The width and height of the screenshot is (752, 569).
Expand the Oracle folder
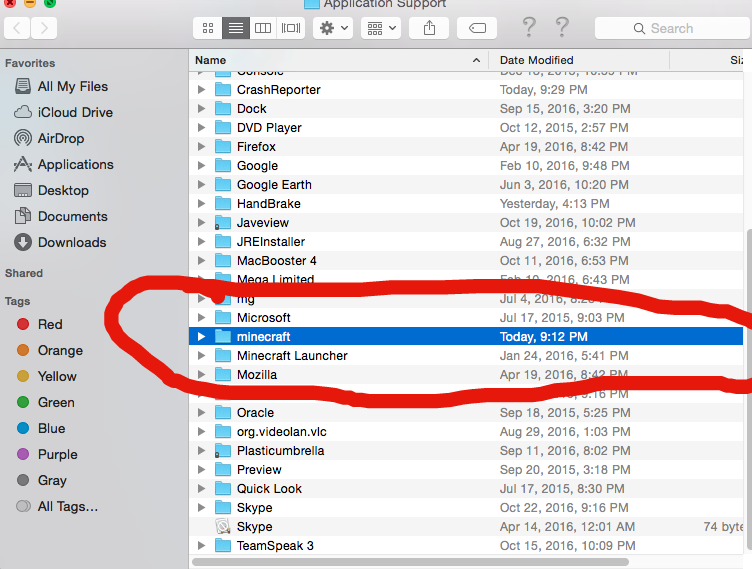tap(201, 413)
